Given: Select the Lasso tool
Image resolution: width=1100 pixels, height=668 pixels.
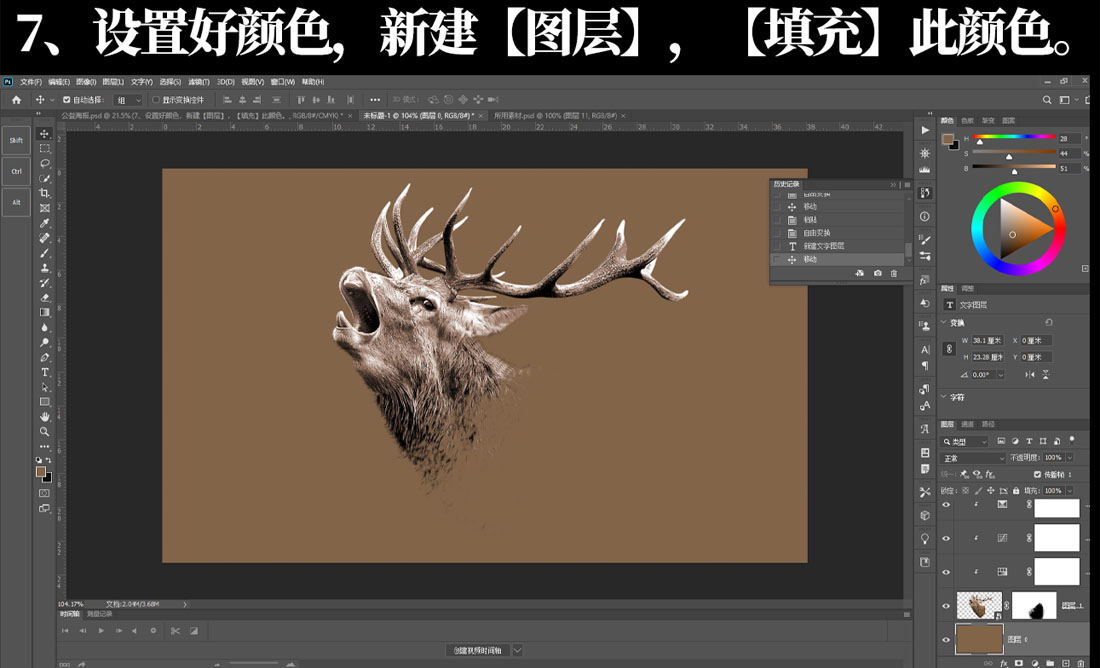Looking at the screenshot, I should tap(45, 163).
